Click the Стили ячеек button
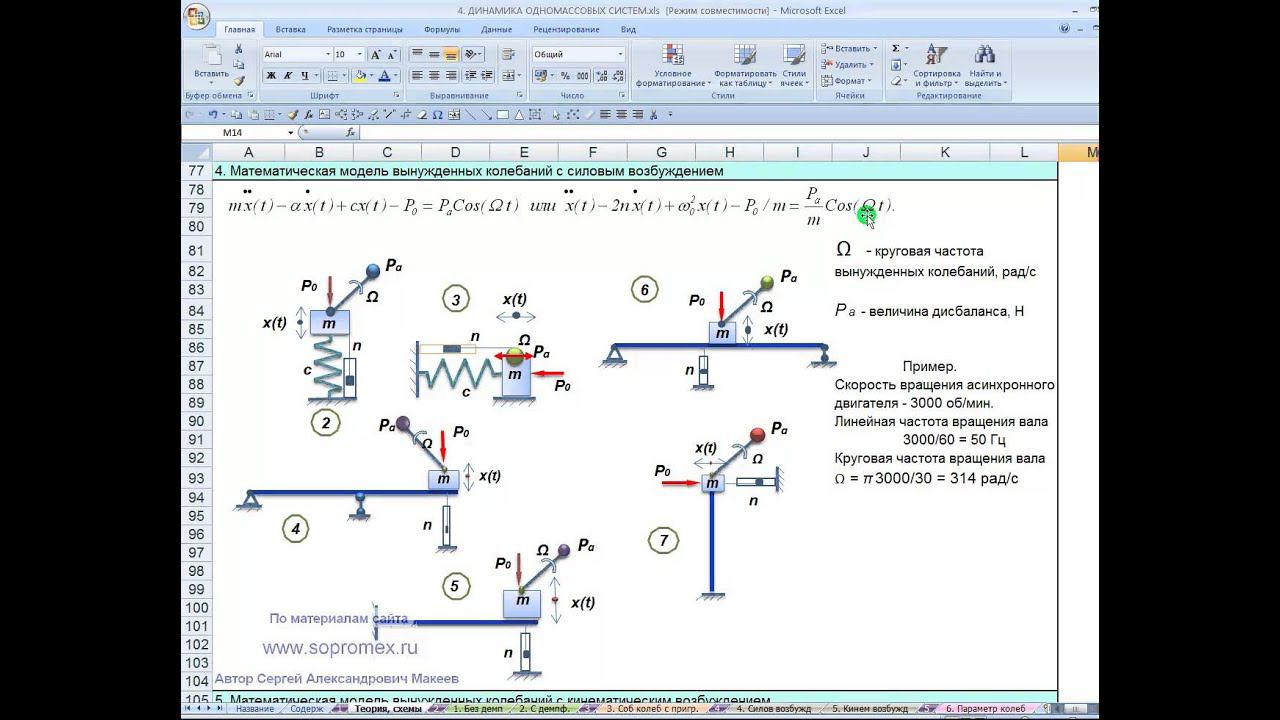 794,65
